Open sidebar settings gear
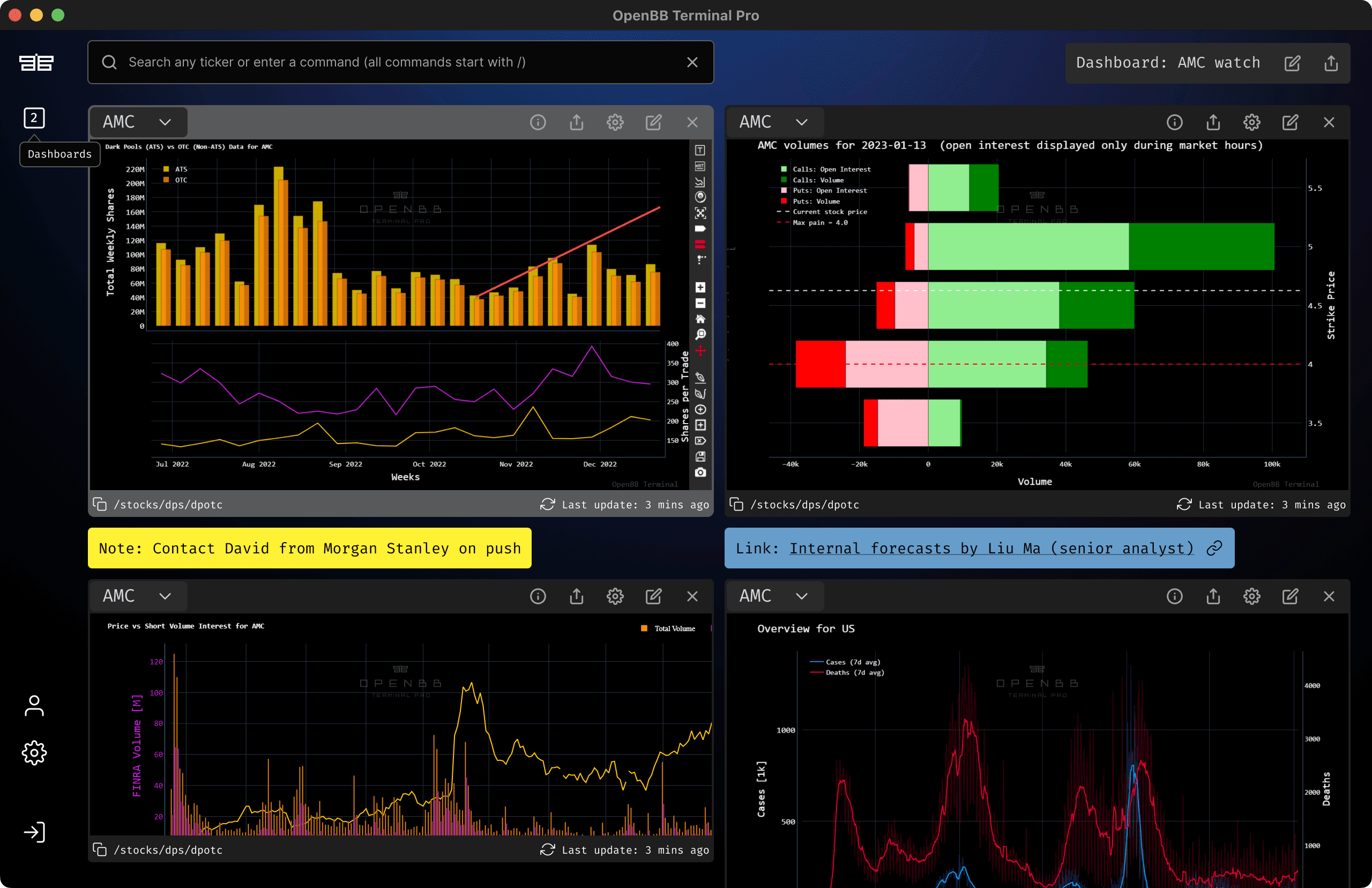This screenshot has height=888, width=1372. [x=34, y=752]
